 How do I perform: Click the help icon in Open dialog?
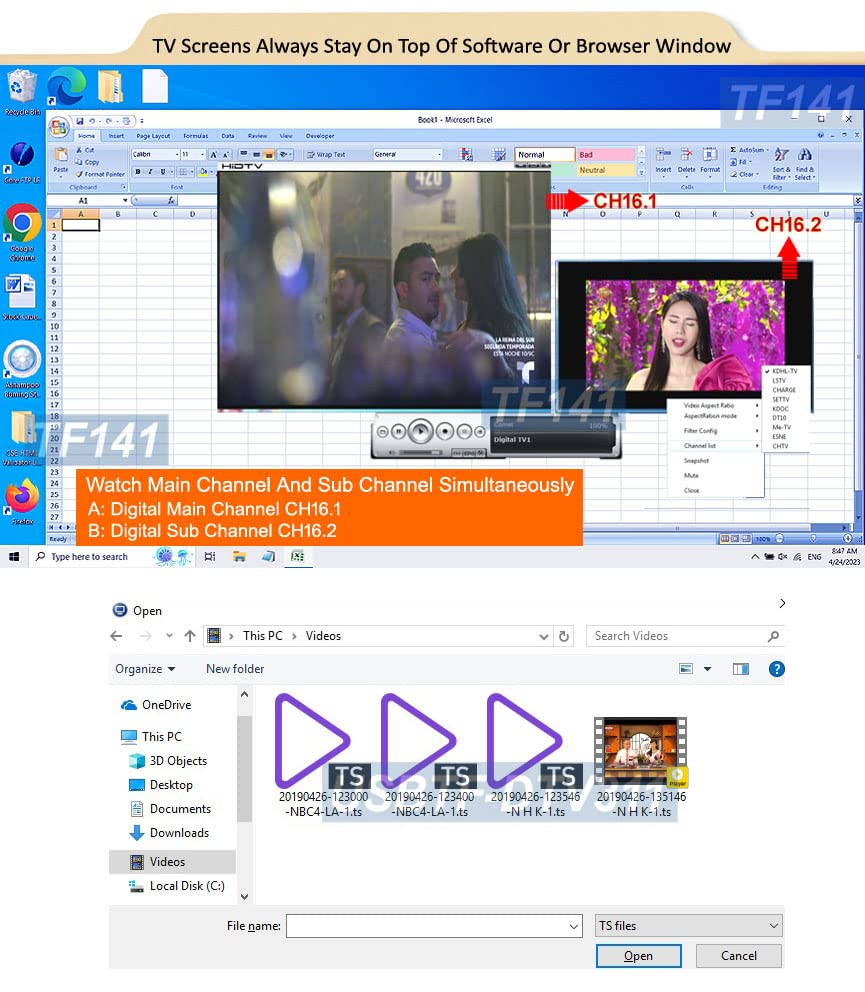point(776,669)
